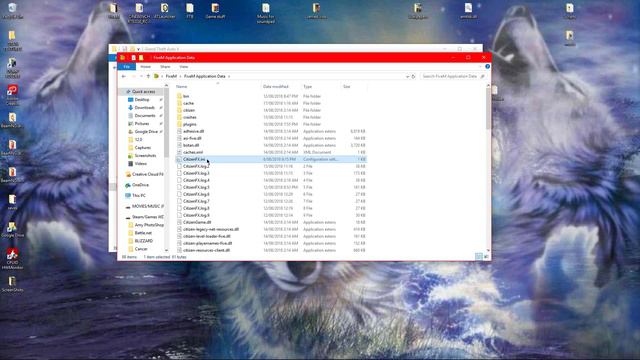Select Quick access in navigation pane
The height and width of the screenshot is (360, 640).
pos(143,92)
